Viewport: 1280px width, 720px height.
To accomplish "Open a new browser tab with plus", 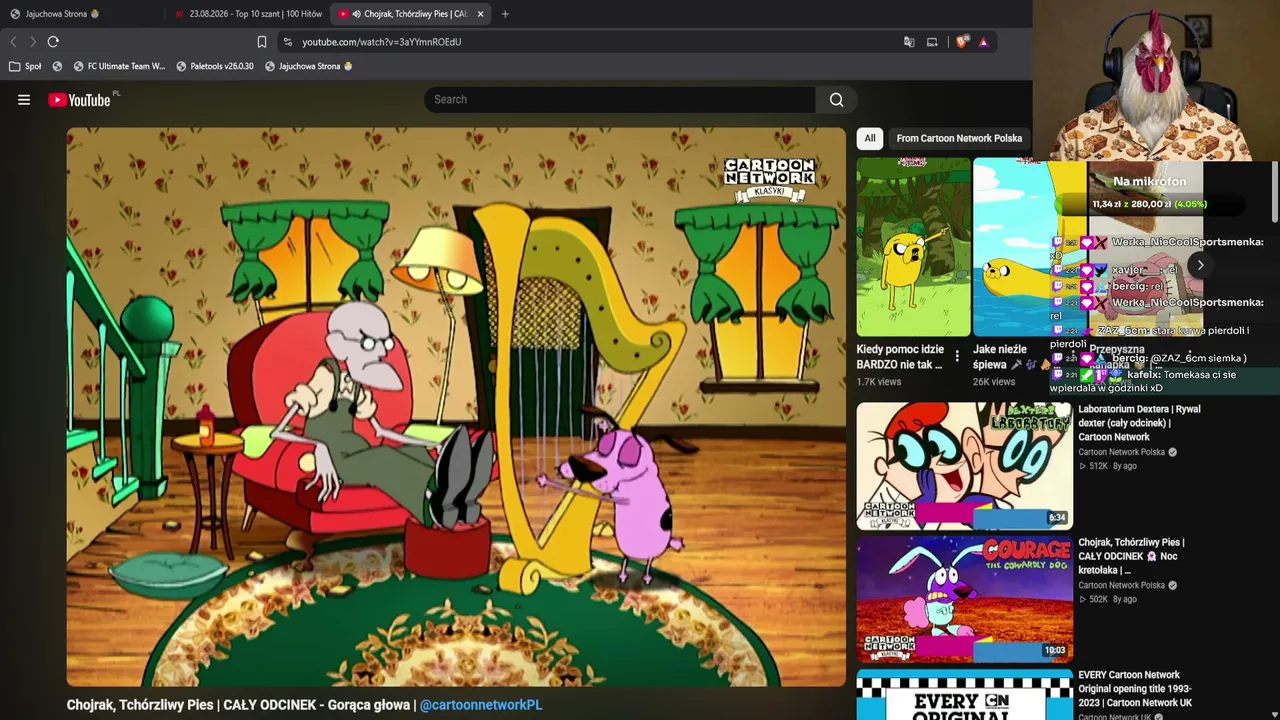I will click(505, 14).
